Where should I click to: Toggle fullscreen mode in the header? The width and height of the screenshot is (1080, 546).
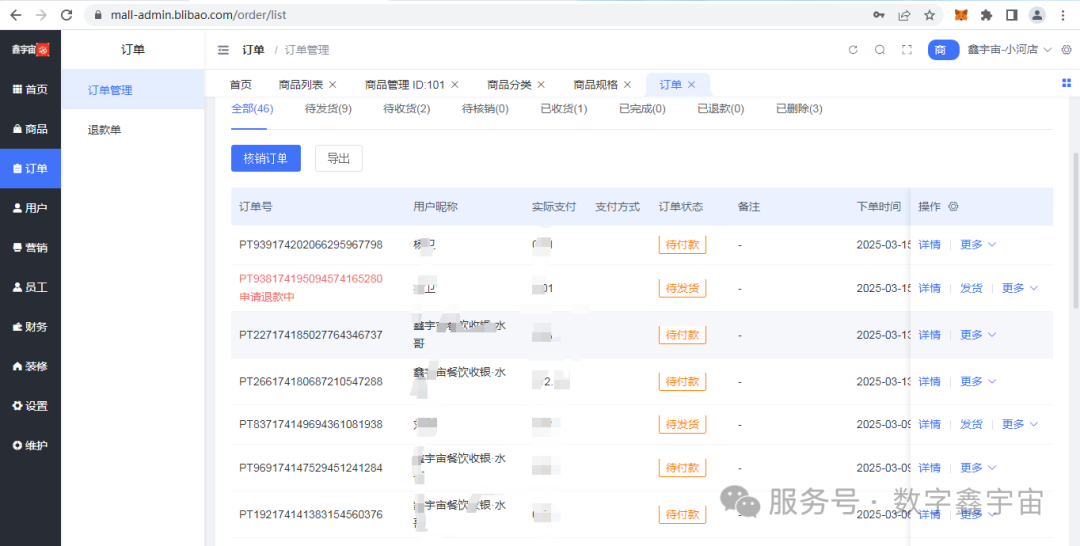click(907, 50)
